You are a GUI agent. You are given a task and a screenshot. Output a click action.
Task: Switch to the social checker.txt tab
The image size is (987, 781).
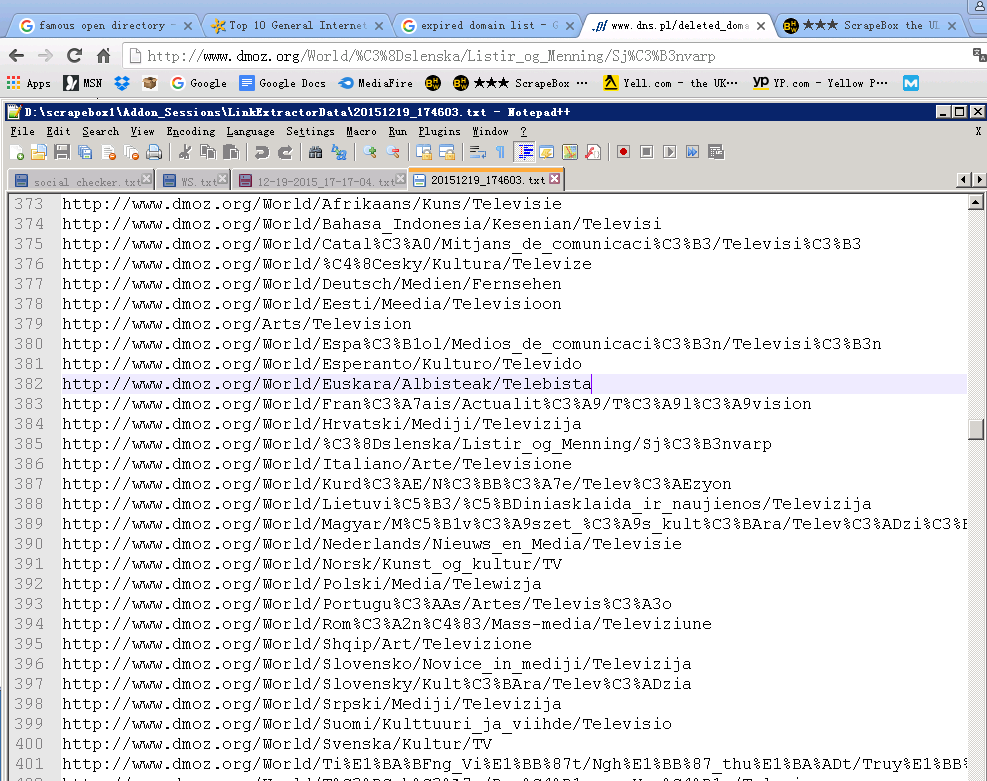tap(81, 181)
